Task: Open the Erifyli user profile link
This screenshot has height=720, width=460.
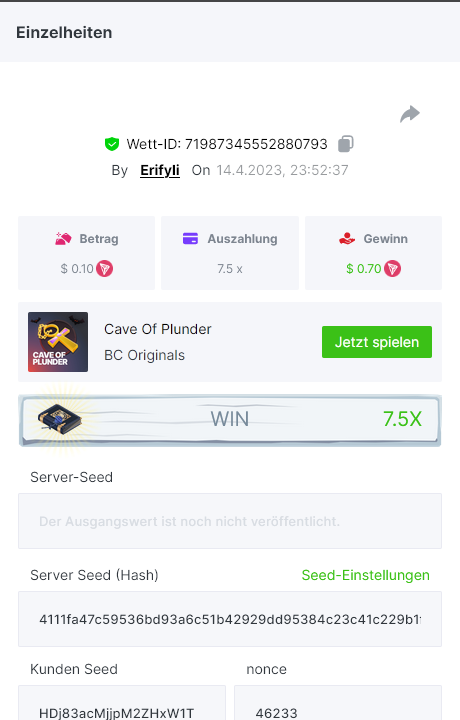Action: click(x=160, y=170)
